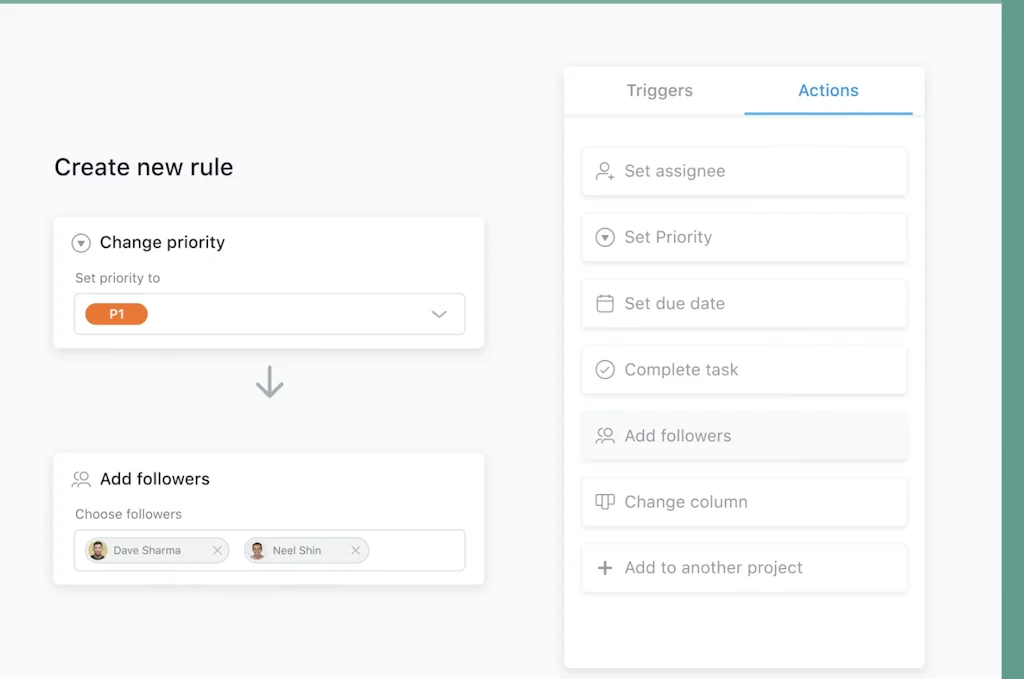Click the chevron on the priority selector

439,313
